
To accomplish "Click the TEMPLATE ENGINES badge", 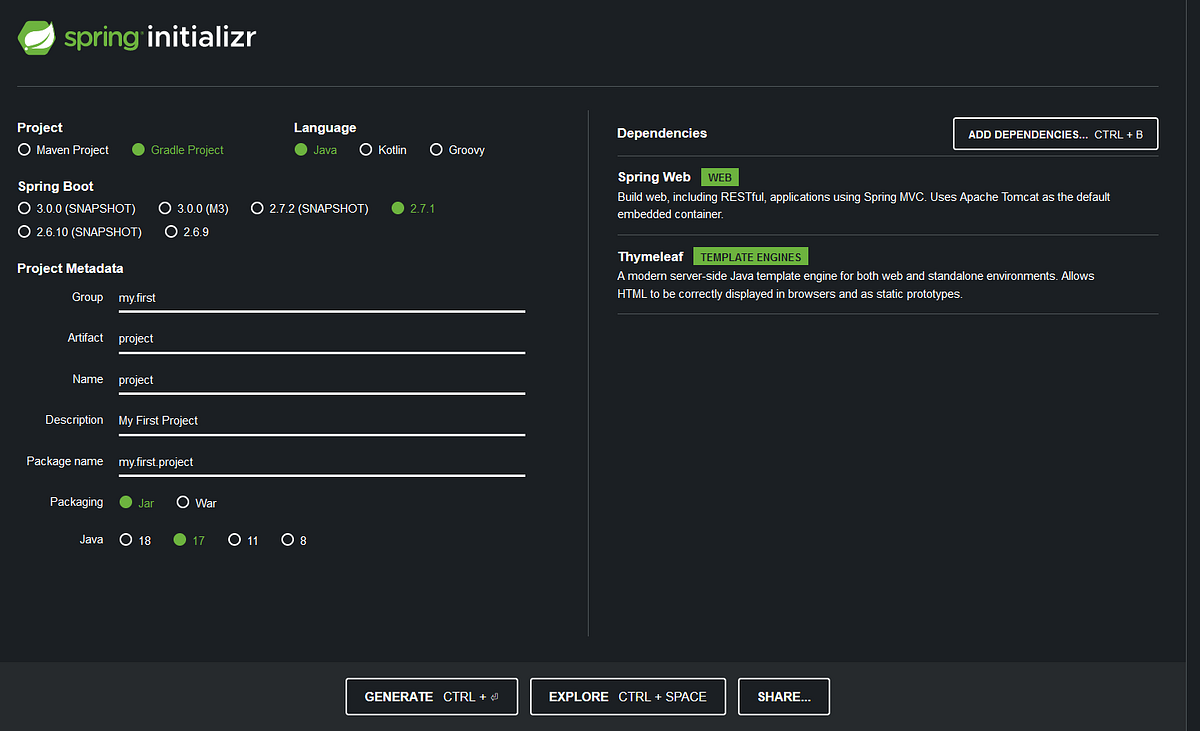I will pos(750,257).
